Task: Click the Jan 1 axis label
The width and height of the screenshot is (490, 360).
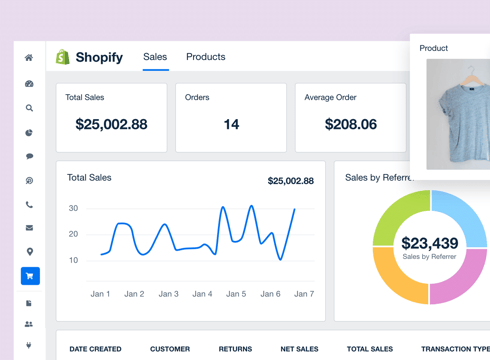Action: click(100, 294)
